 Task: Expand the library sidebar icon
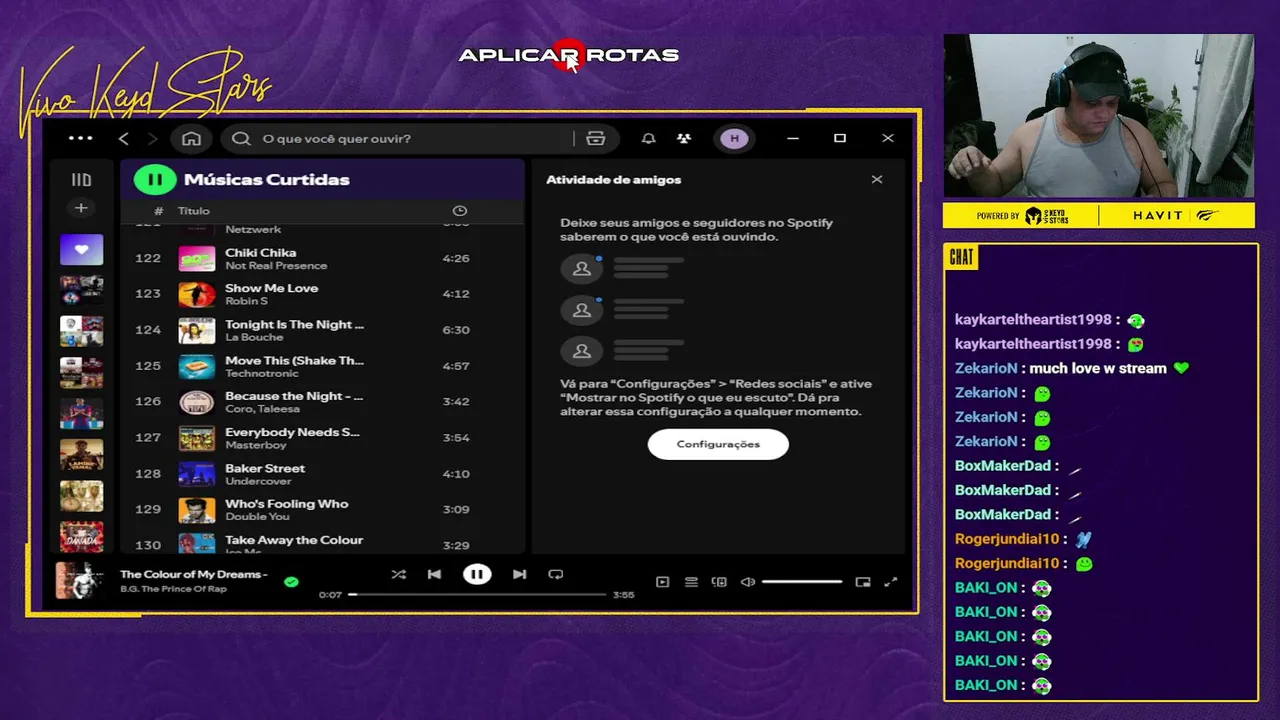tap(81, 180)
